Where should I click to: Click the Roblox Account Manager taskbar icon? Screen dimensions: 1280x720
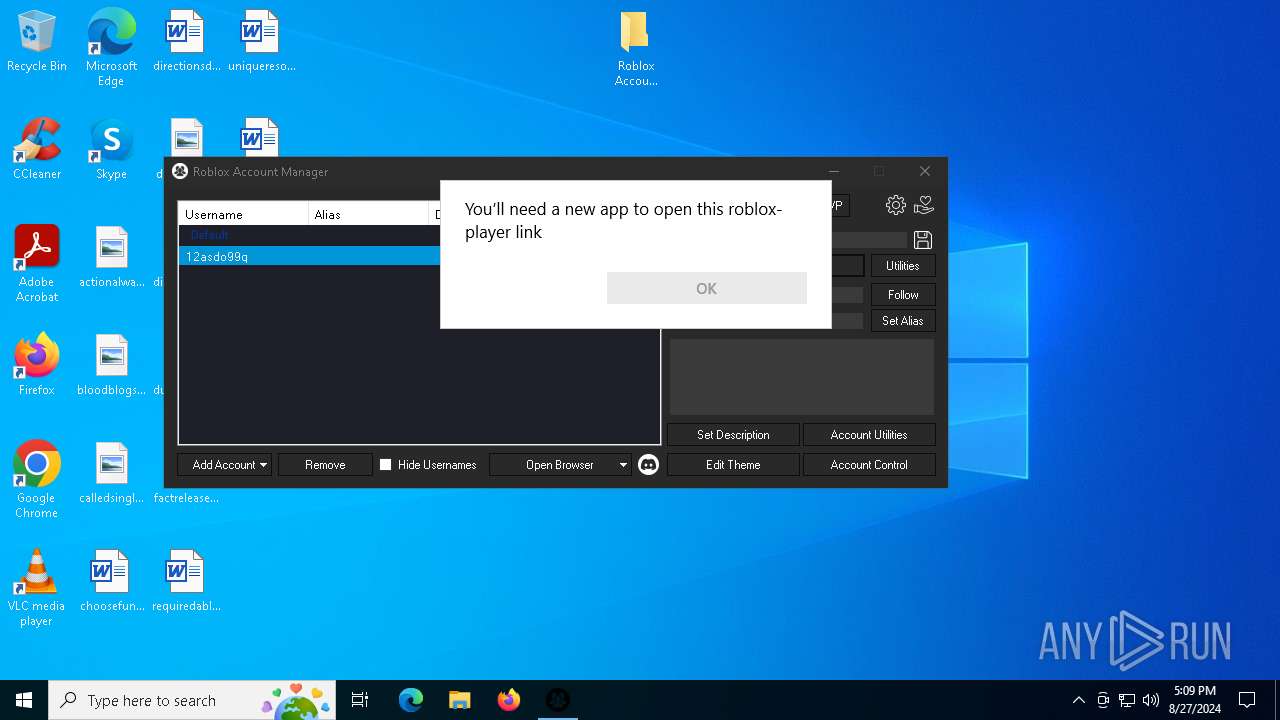(558, 700)
